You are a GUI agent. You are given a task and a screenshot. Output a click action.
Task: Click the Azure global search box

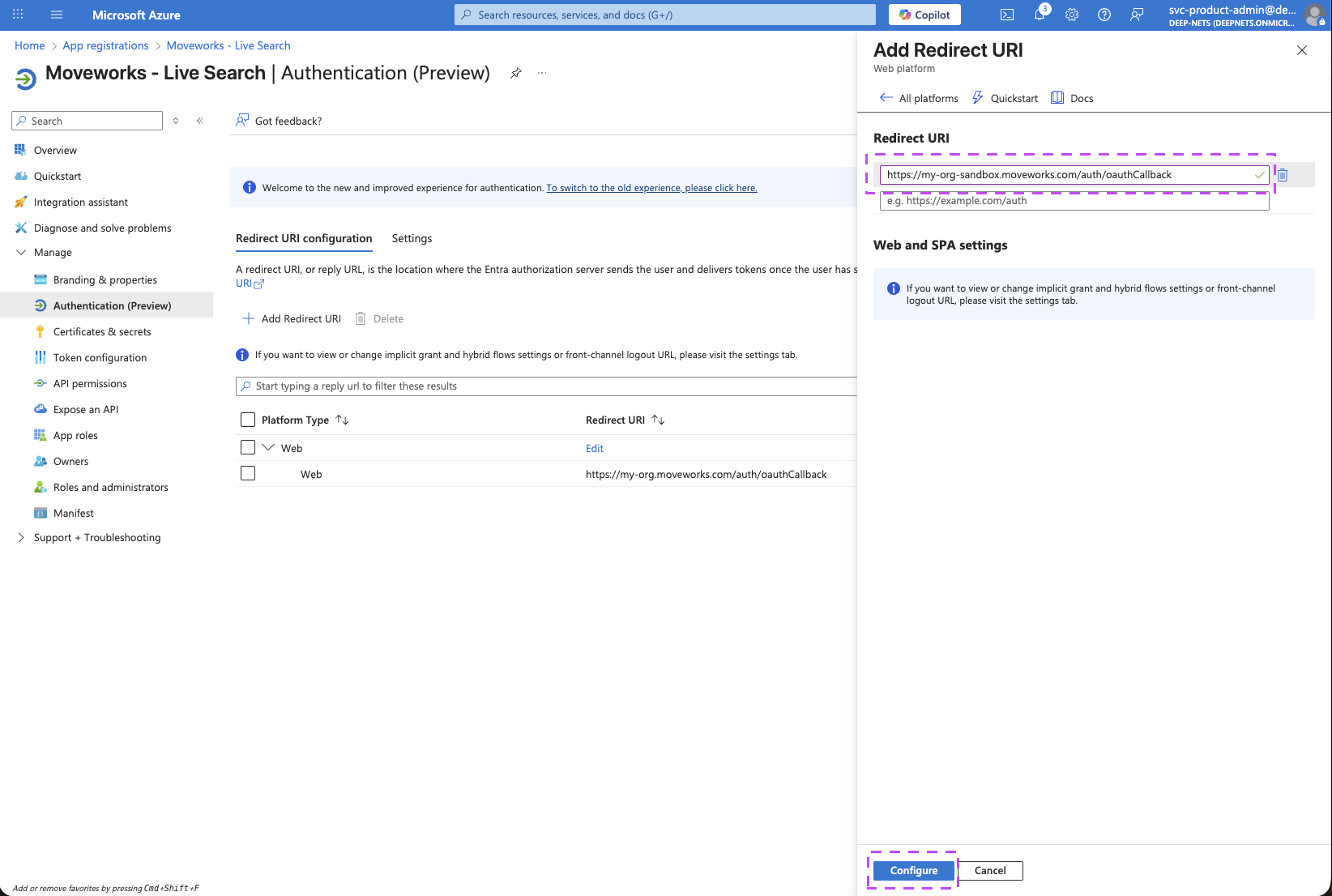[665, 15]
